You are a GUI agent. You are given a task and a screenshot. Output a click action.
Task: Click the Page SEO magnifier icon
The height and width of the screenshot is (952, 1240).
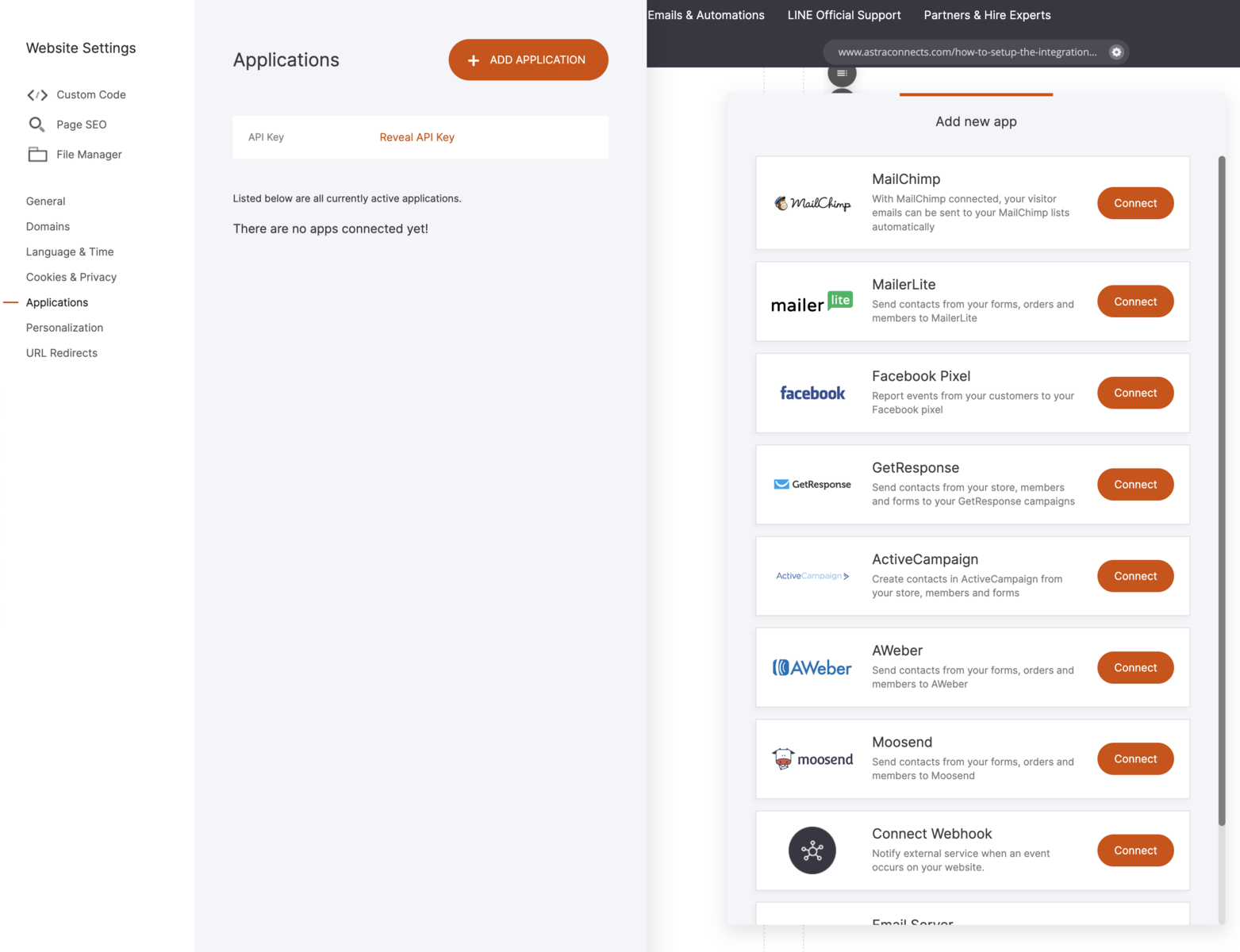(x=36, y=125)
